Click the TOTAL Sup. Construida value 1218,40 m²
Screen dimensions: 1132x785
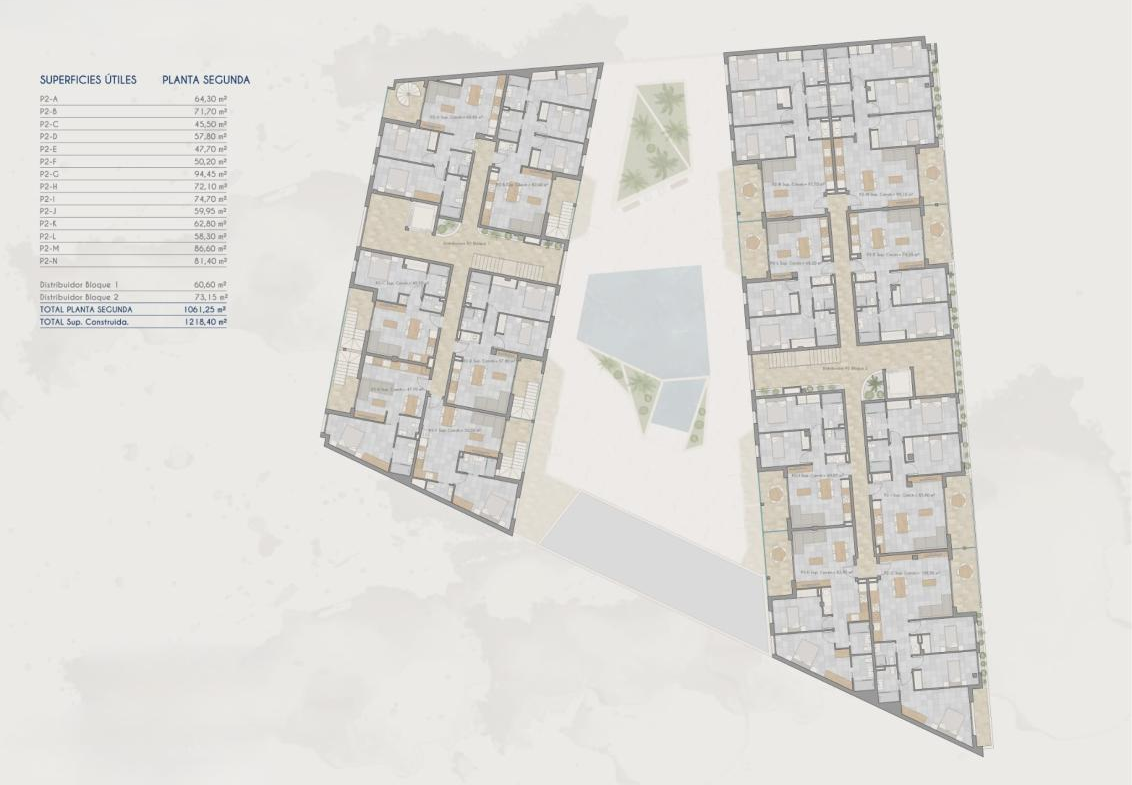207,323
